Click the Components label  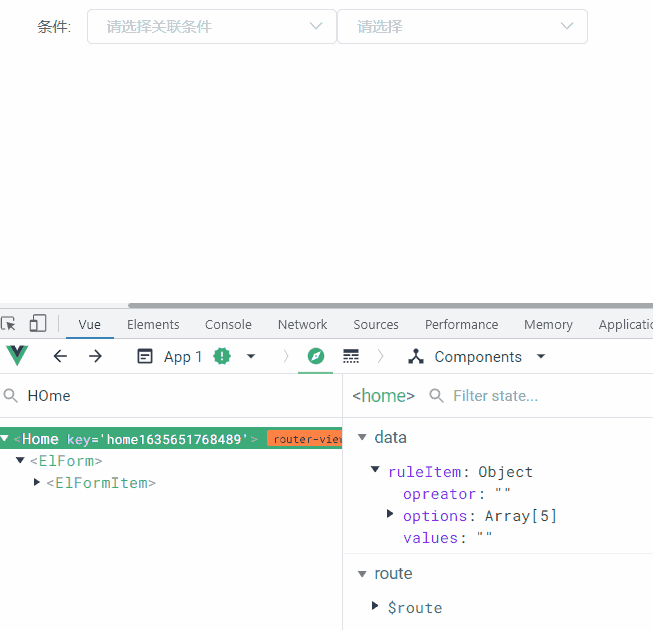coord(478,357)
